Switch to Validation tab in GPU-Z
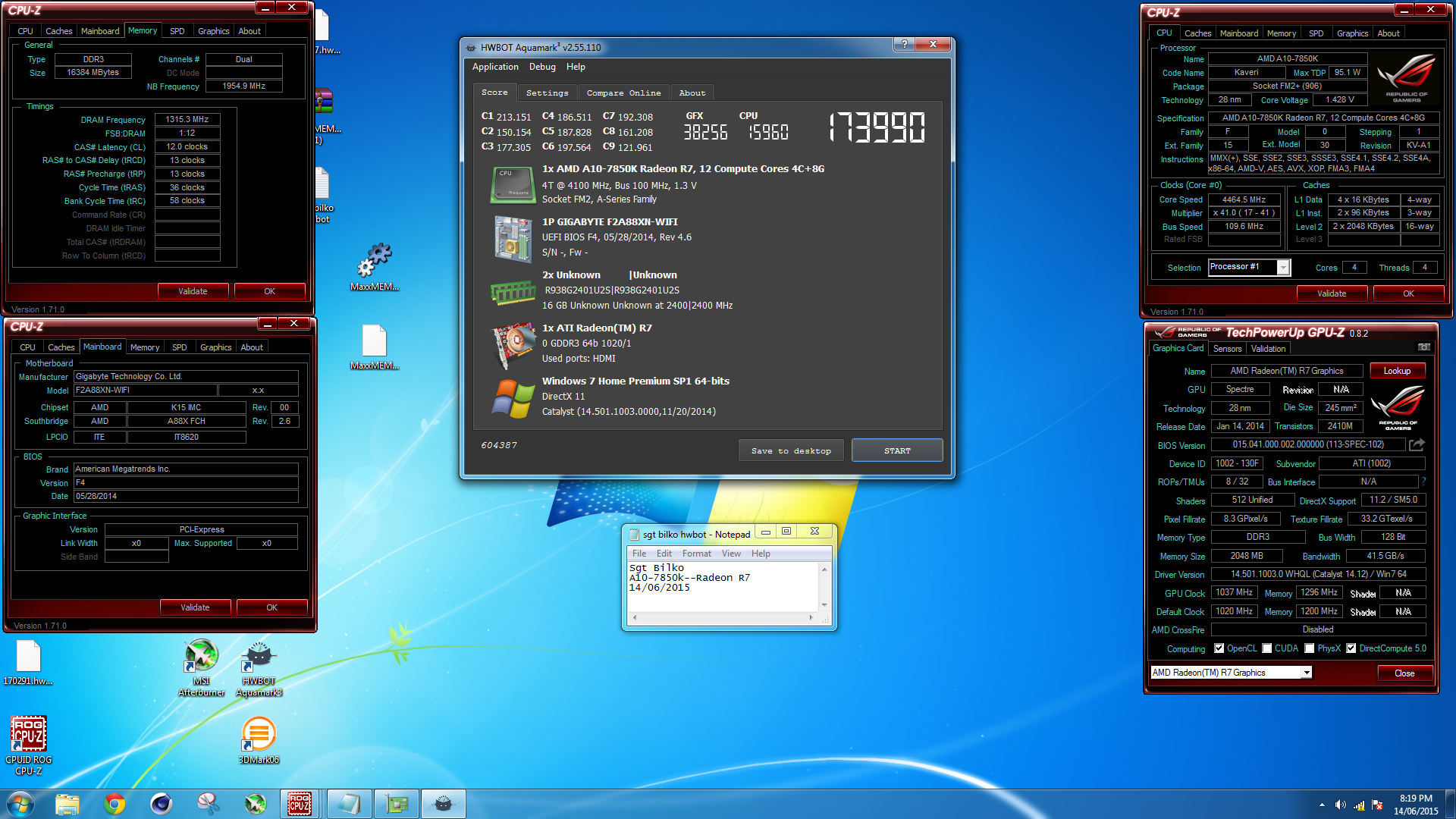The width and height of the screenshot is (1456, 819). tap(1268, 349)
